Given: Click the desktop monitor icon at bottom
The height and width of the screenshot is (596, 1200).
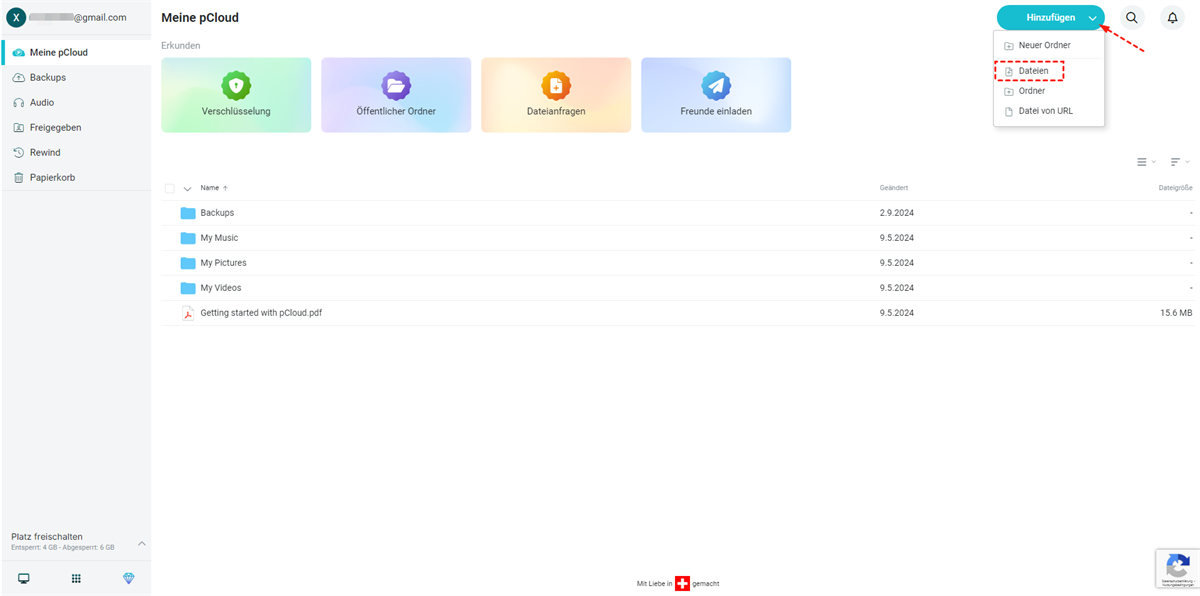Looking at the screenshot, I should [x=24, y=578].
